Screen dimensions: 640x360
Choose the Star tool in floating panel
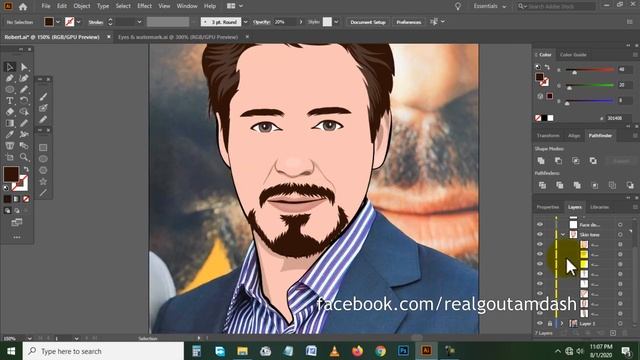pos(43,182)
